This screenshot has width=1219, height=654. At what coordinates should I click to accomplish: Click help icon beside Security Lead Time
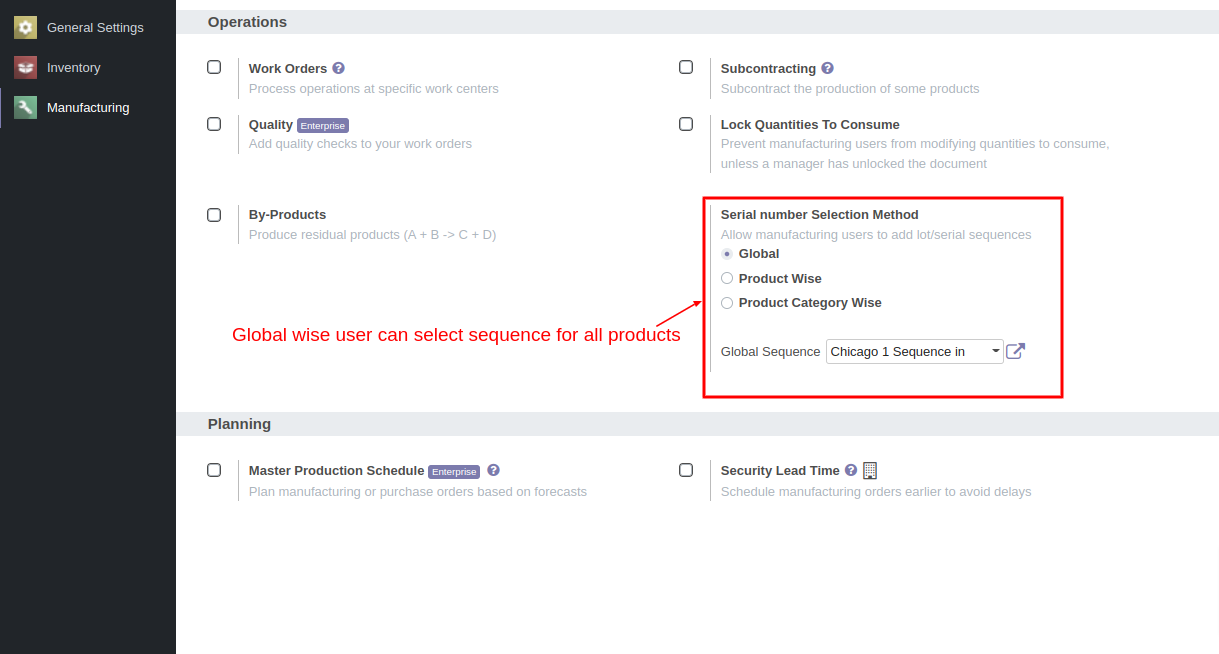(850, 470)
